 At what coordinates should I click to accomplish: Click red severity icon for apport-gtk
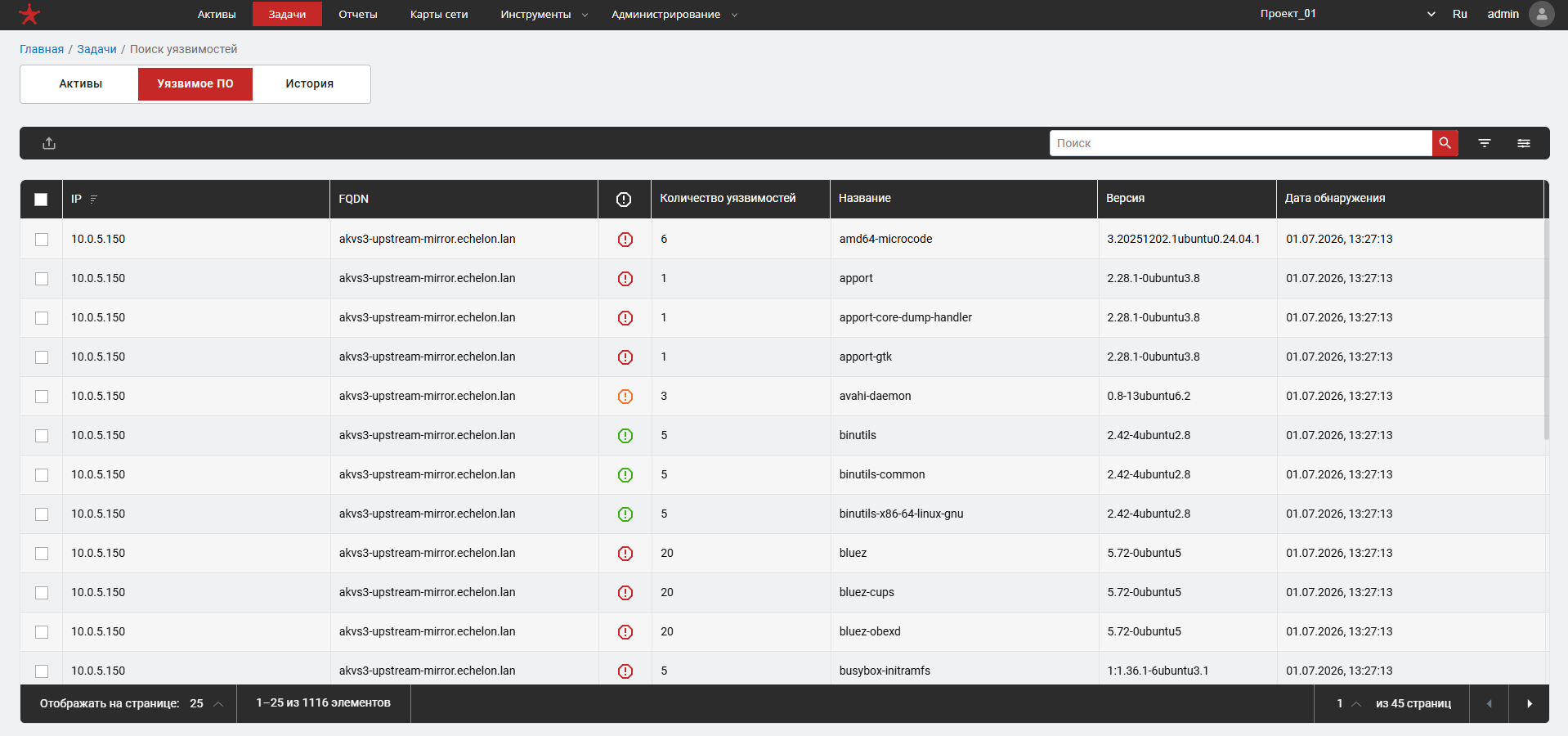625,357
